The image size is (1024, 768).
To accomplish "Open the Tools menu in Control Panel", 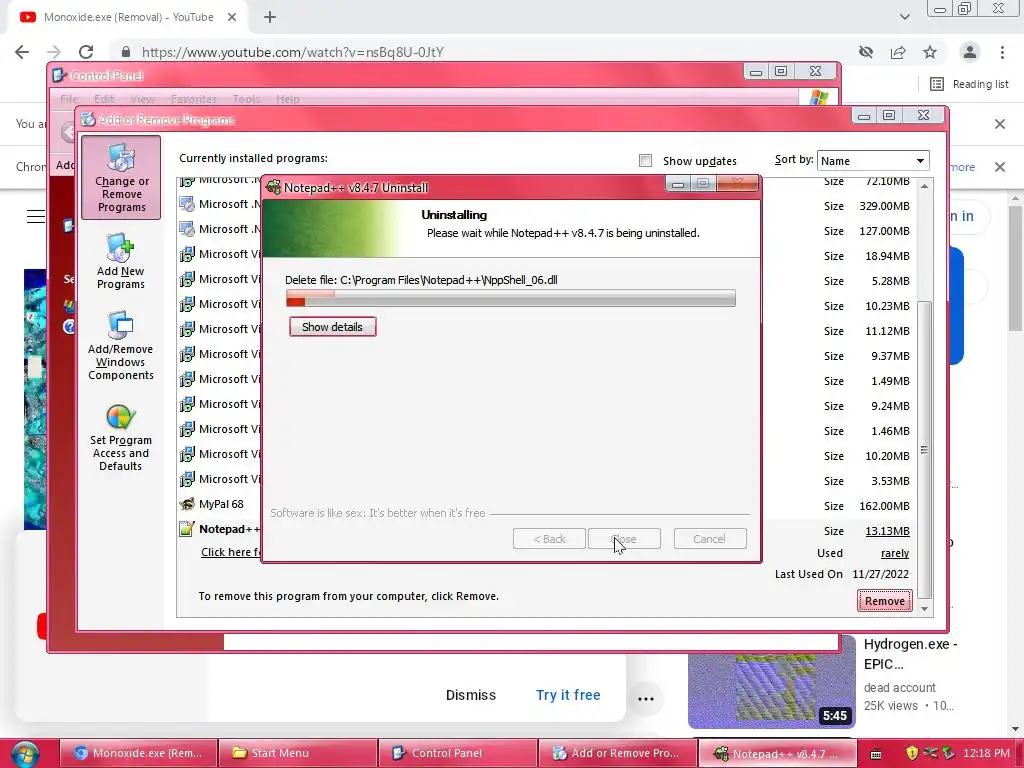I will coord(246,99).
